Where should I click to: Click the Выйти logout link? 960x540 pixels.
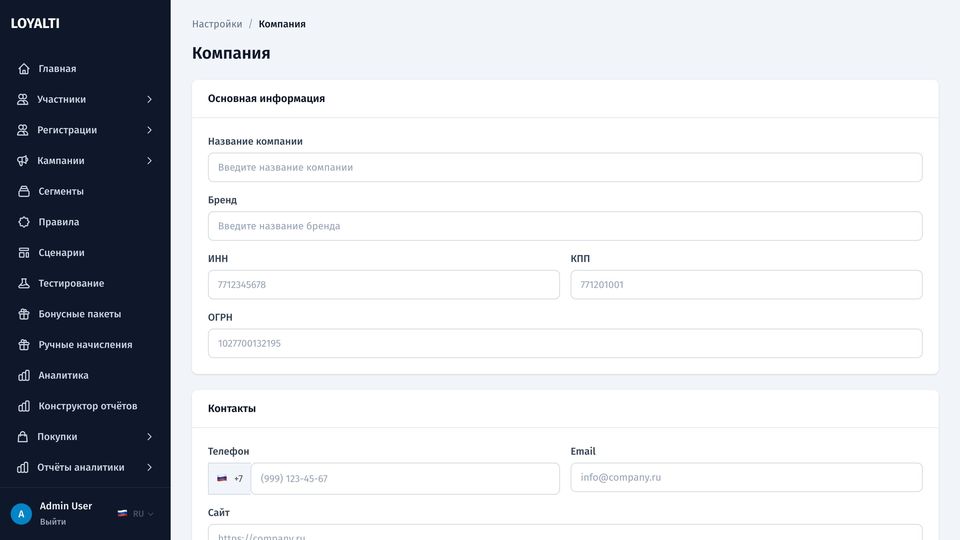pos(53,522)
